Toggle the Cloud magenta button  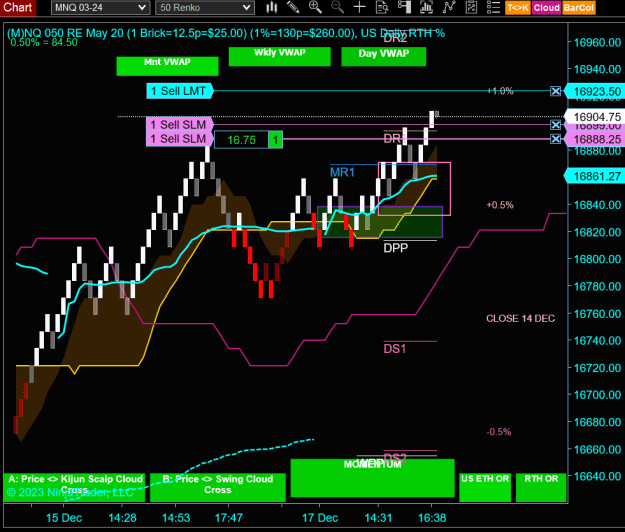pyautogui.click(x=546, y=8)
